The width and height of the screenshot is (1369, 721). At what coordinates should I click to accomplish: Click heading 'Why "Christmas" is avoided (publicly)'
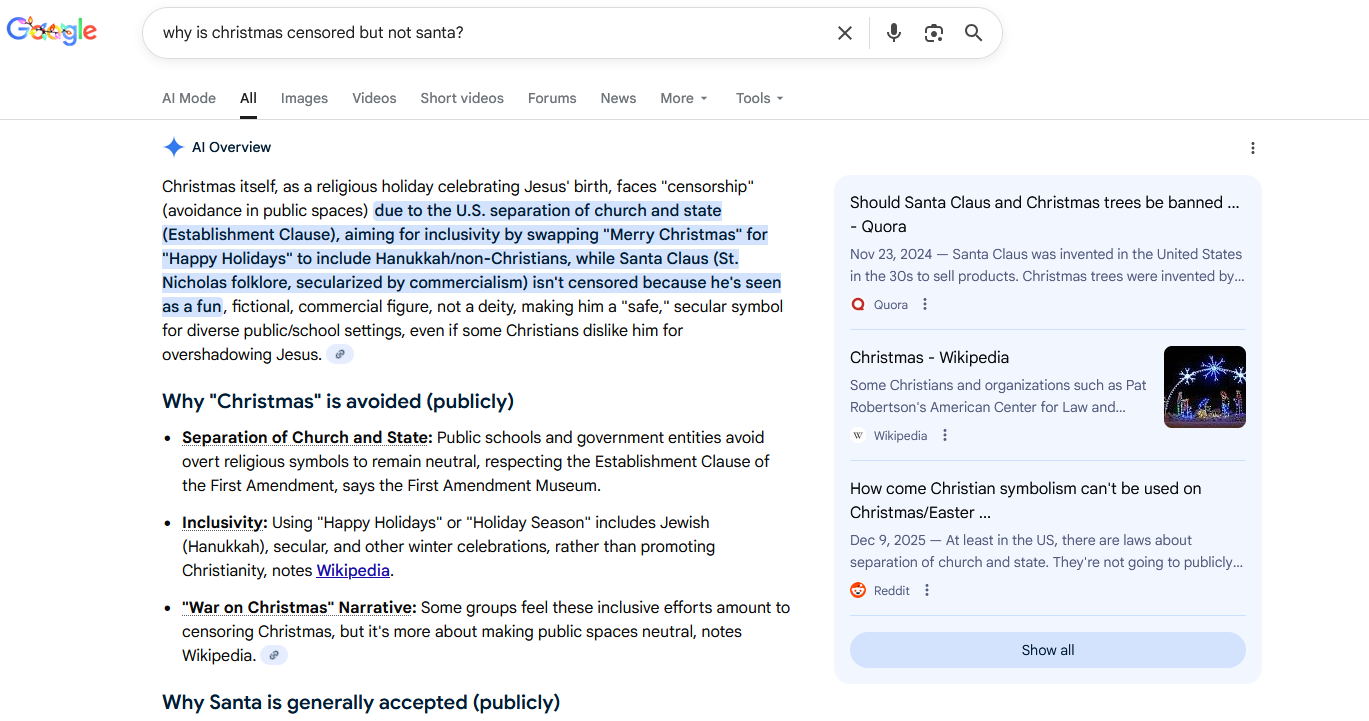[338, 402]
